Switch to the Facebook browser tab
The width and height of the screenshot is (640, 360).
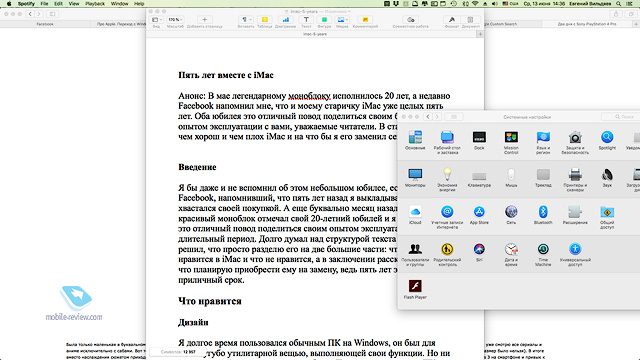tap(45, 24)
